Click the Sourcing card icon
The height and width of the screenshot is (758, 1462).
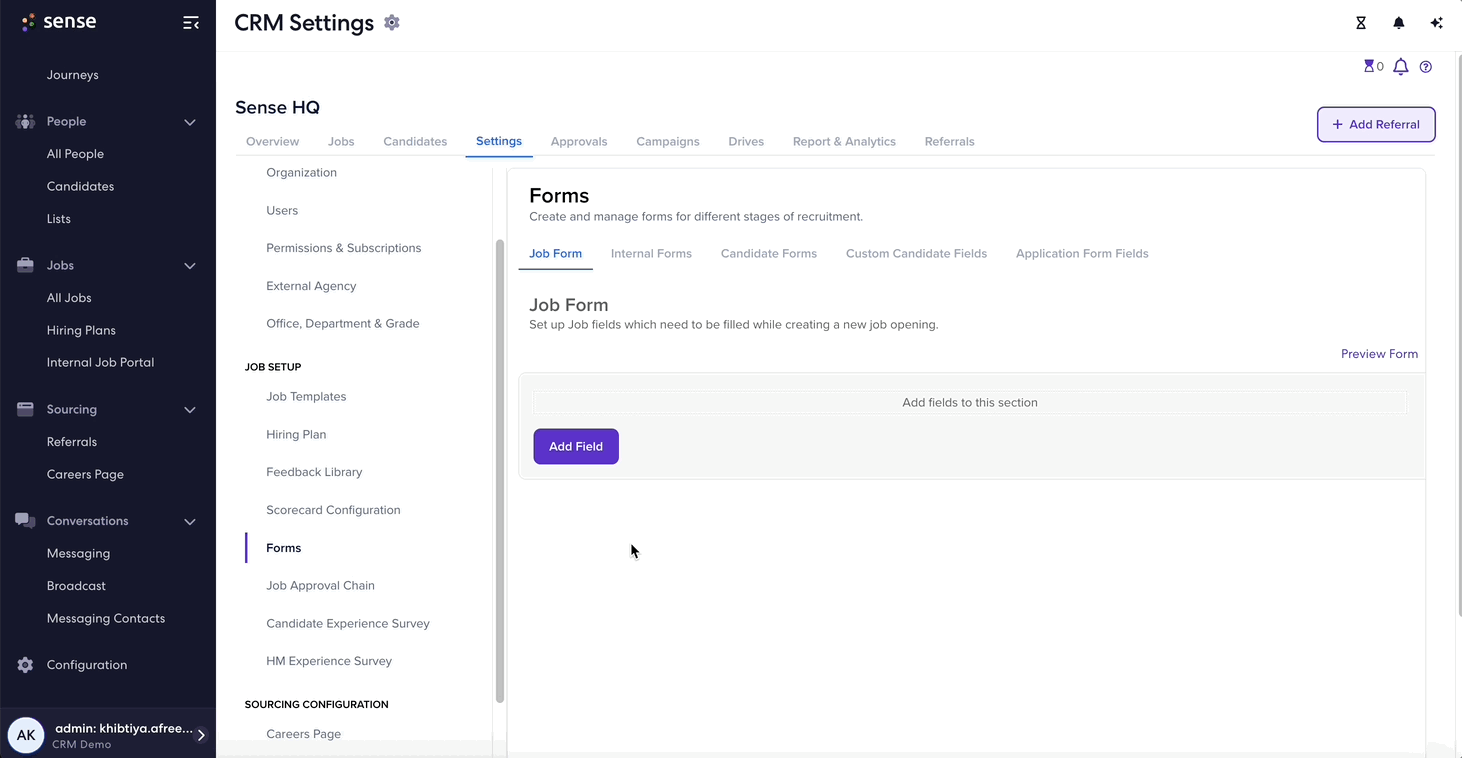click(x=25, y=409)
